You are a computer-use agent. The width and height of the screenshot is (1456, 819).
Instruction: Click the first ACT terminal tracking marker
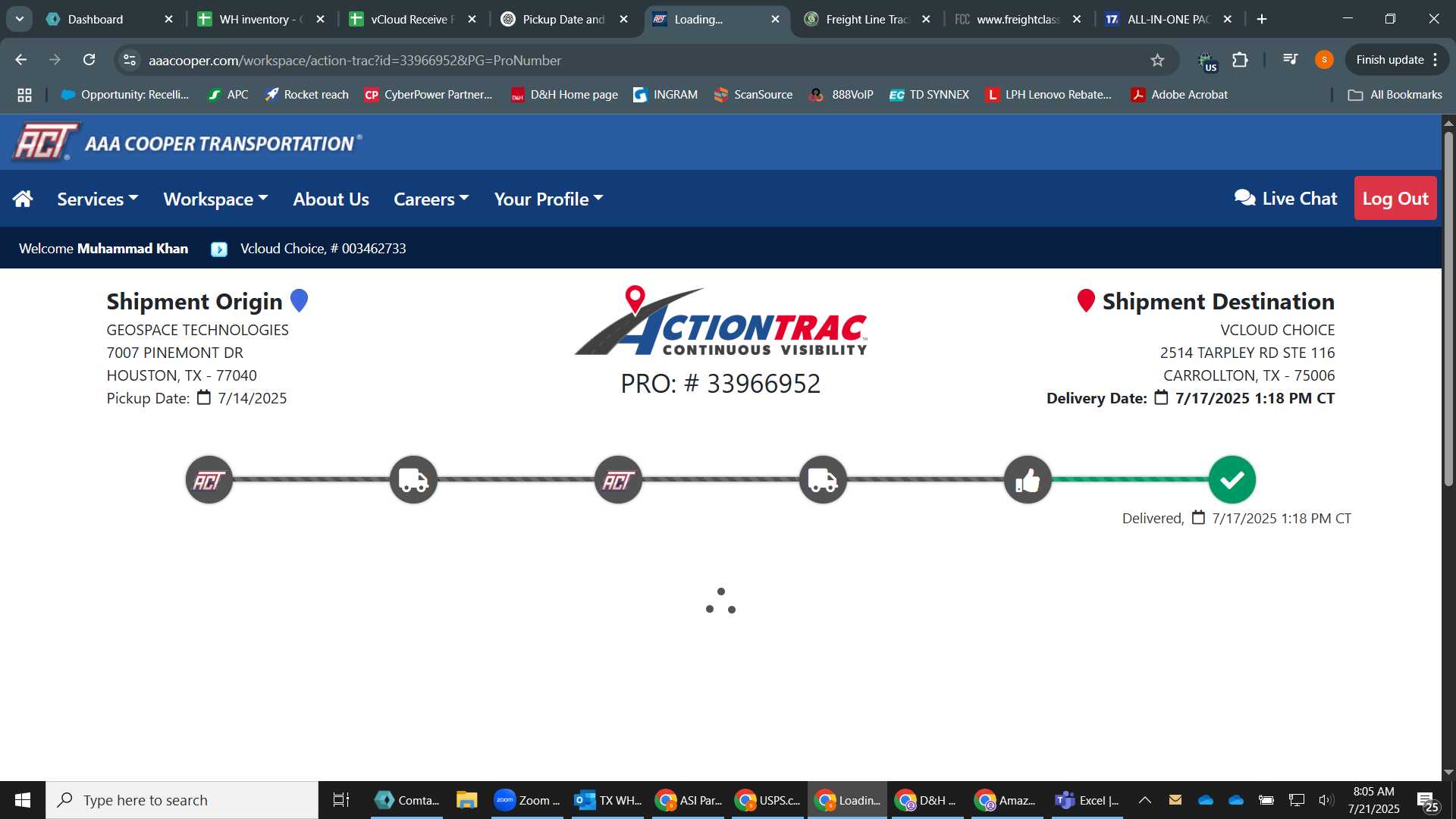coord(209,480)
